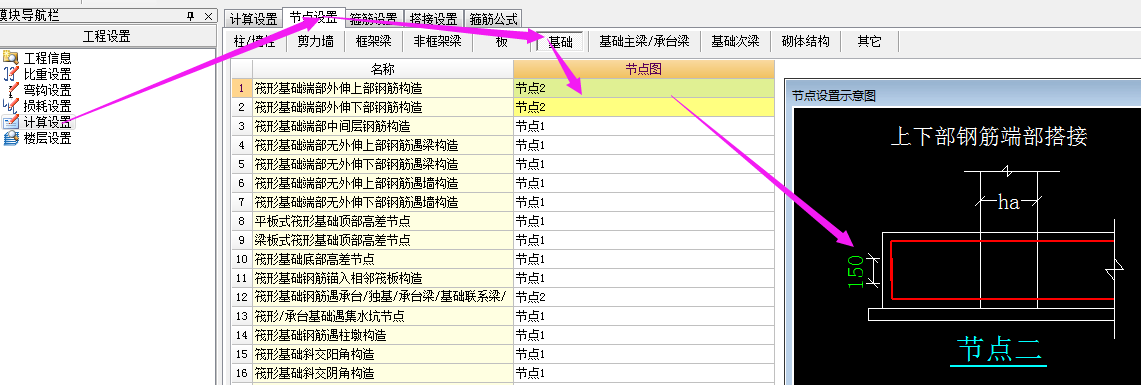Select the 基础 sub-tab
Screen dimensions: 1141x385
[560, 42]
